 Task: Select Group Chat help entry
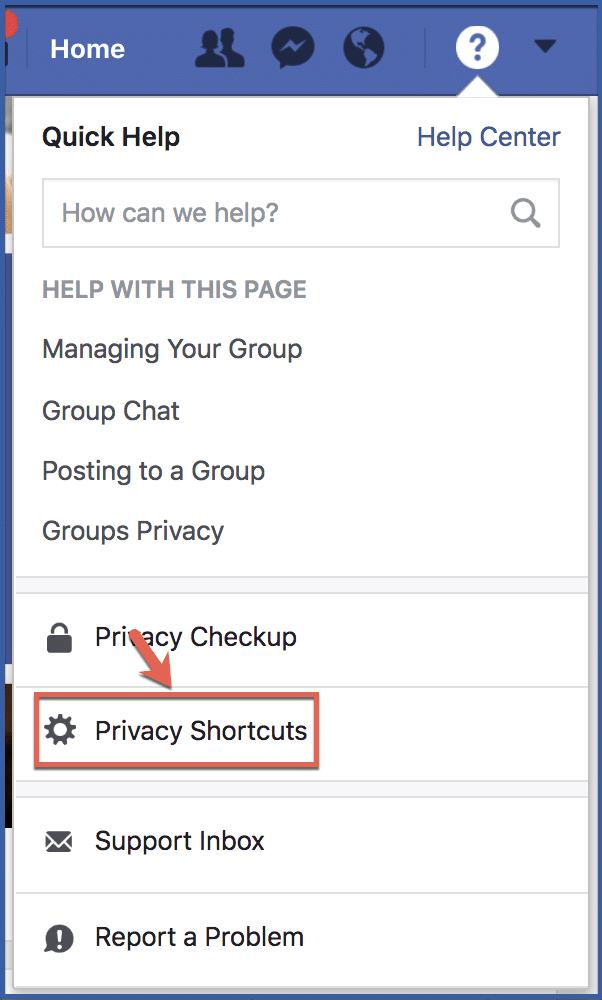coord(110,410)
